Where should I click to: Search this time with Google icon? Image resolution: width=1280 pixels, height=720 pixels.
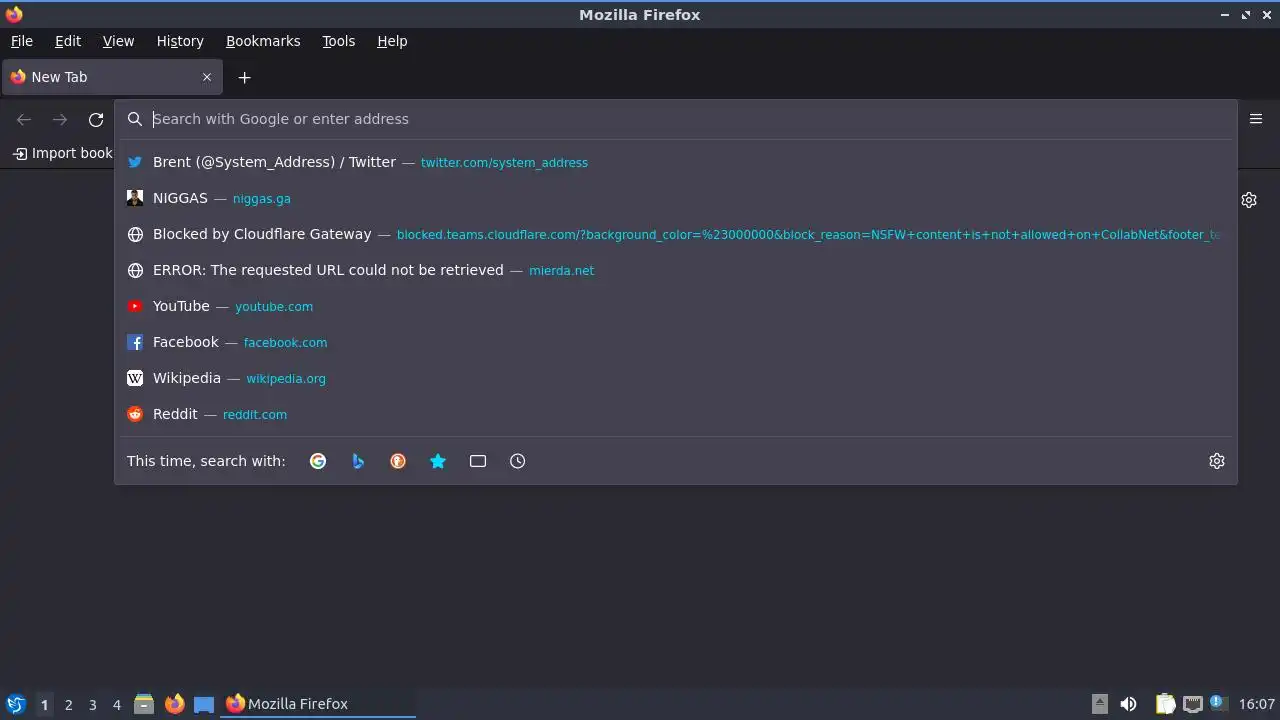318,461
